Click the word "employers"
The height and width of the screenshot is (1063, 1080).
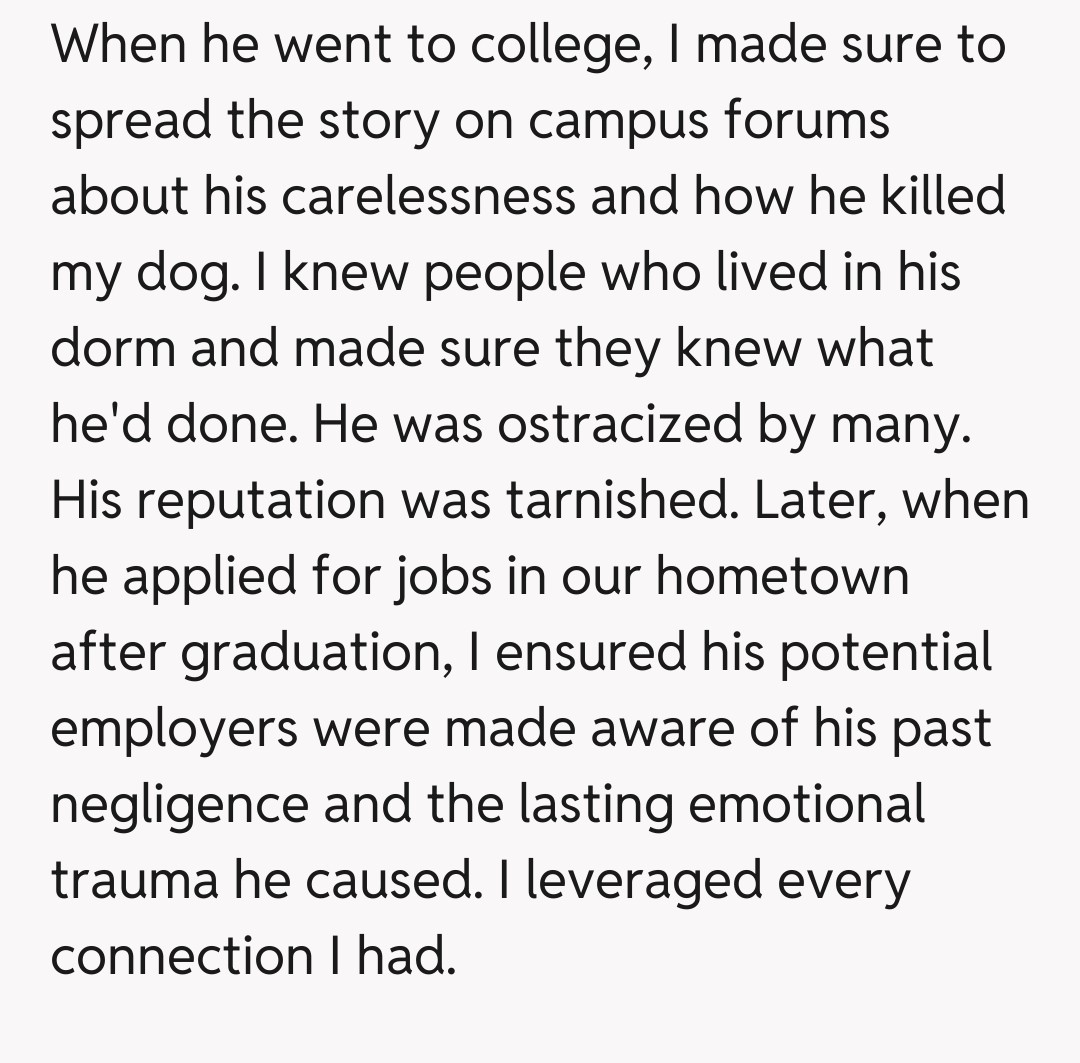point(174,730)
